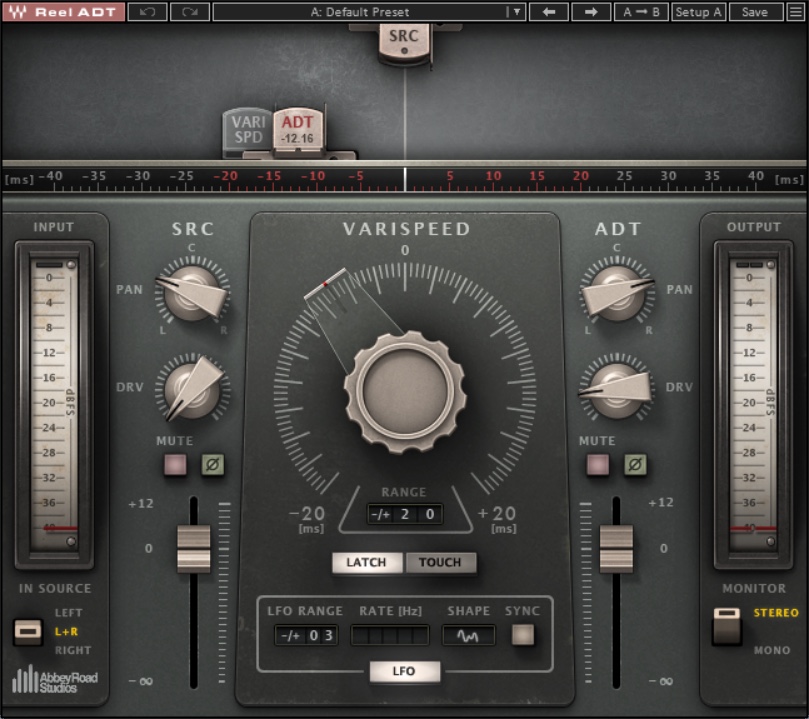Click the LFO RANGE value field
Viewport: 809px width, 719px height.
[x=306, y=635]
